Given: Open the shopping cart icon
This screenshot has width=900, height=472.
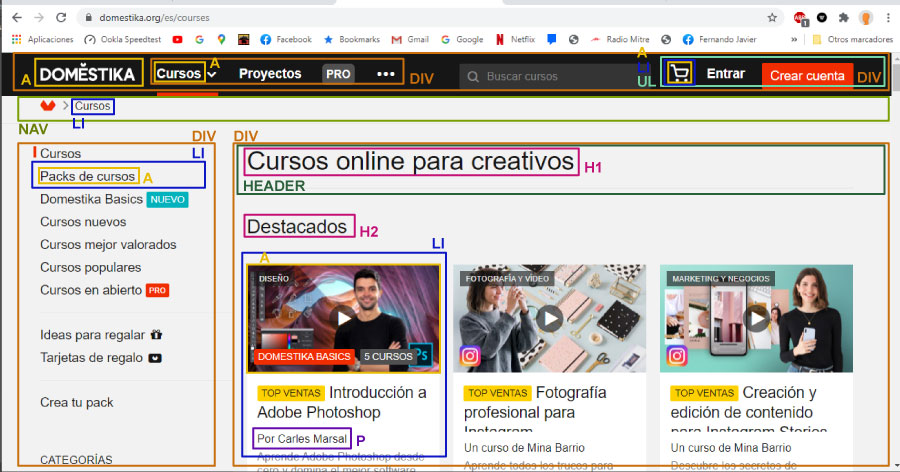Looking at the screenshot, I should (680, 74).
